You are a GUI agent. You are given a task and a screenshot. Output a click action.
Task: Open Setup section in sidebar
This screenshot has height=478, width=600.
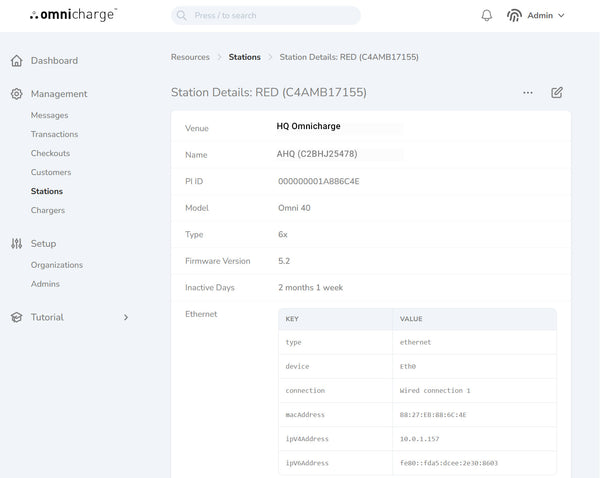[43, 243]
